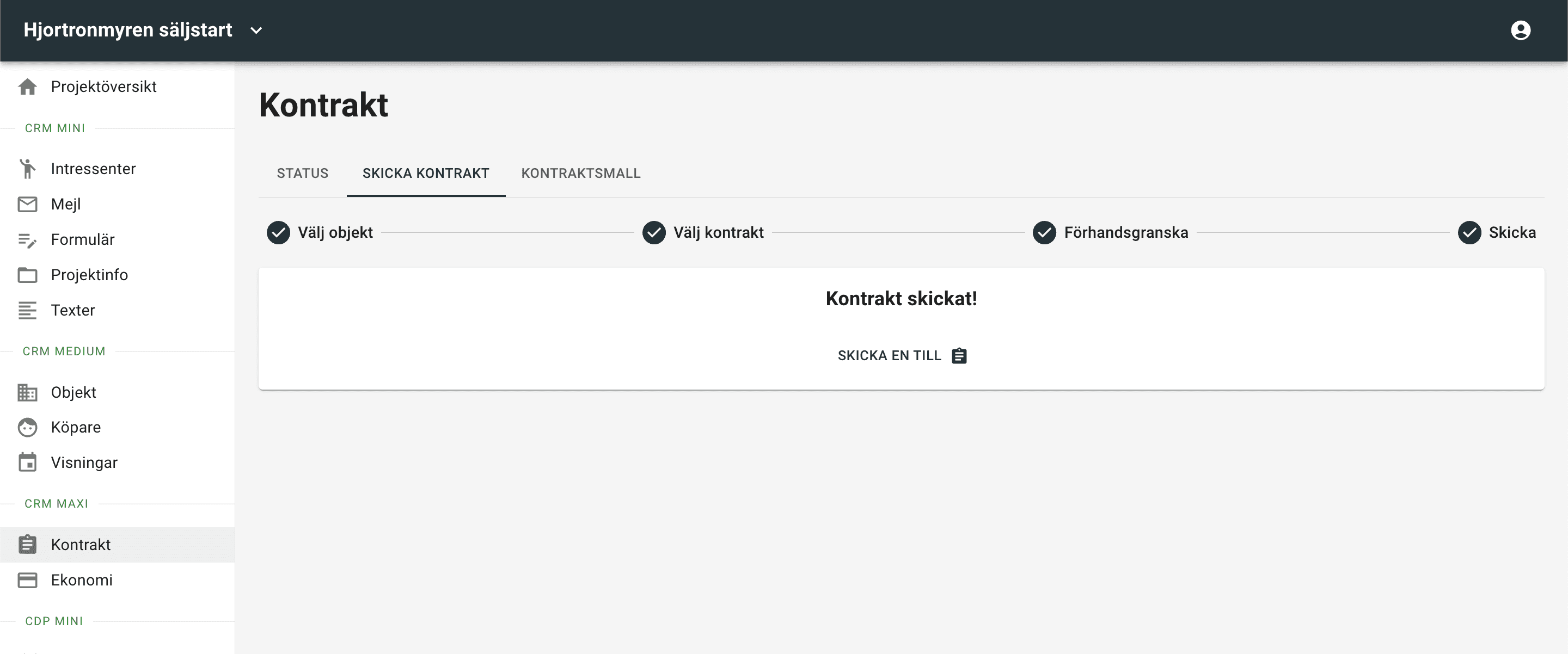Open Intressenter person icon
Image resolution: width=1568 pixels, height=654 pixels.
[27, 169]
